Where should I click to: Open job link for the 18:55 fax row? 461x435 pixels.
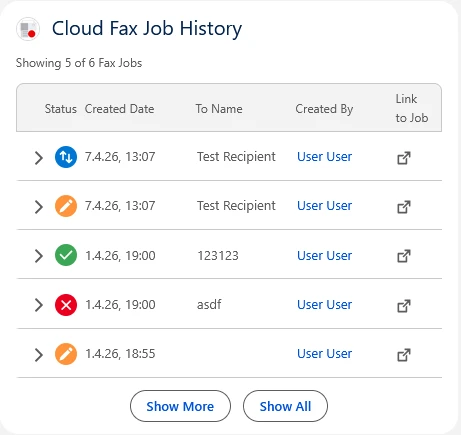404,355
